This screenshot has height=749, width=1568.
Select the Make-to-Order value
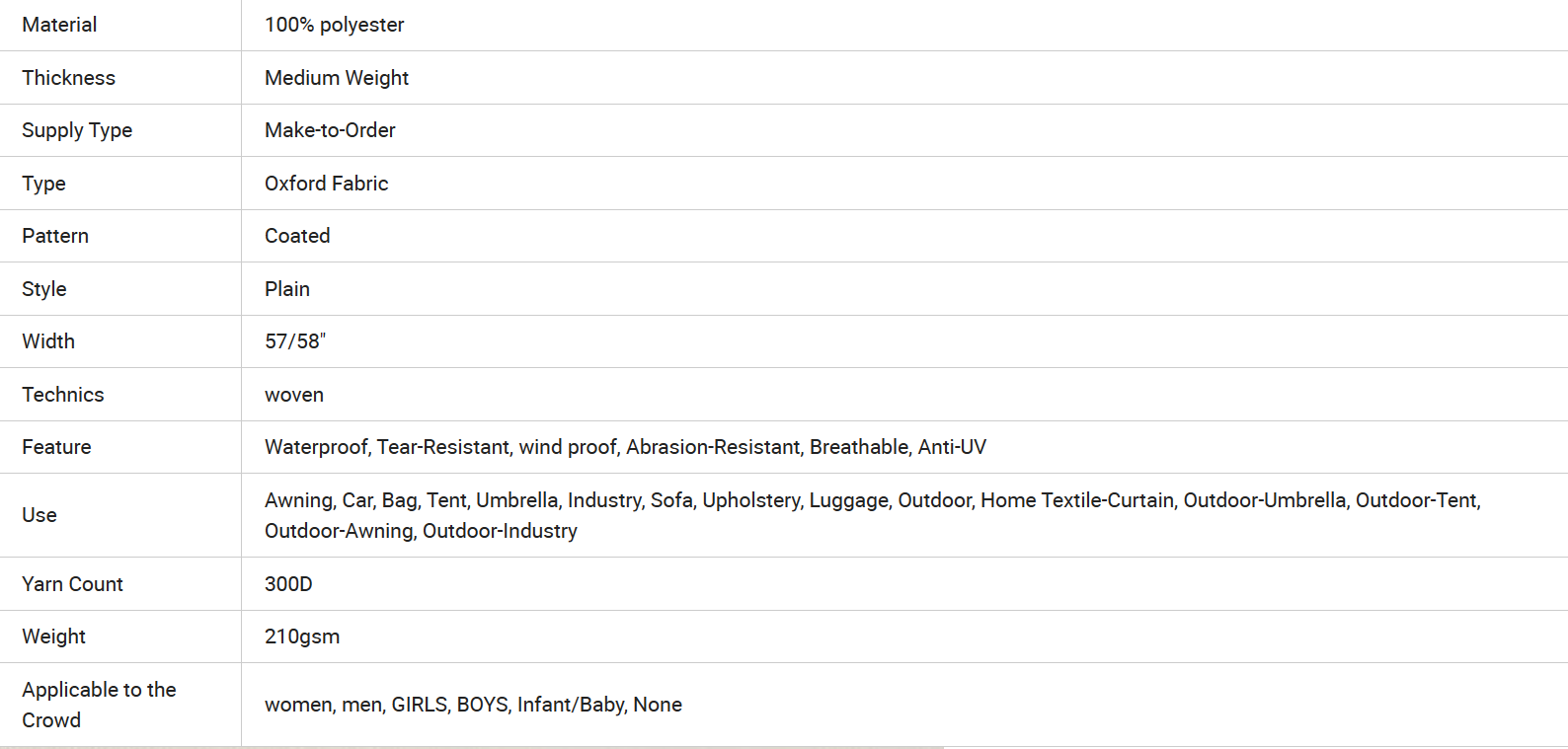tap(330, 130)
